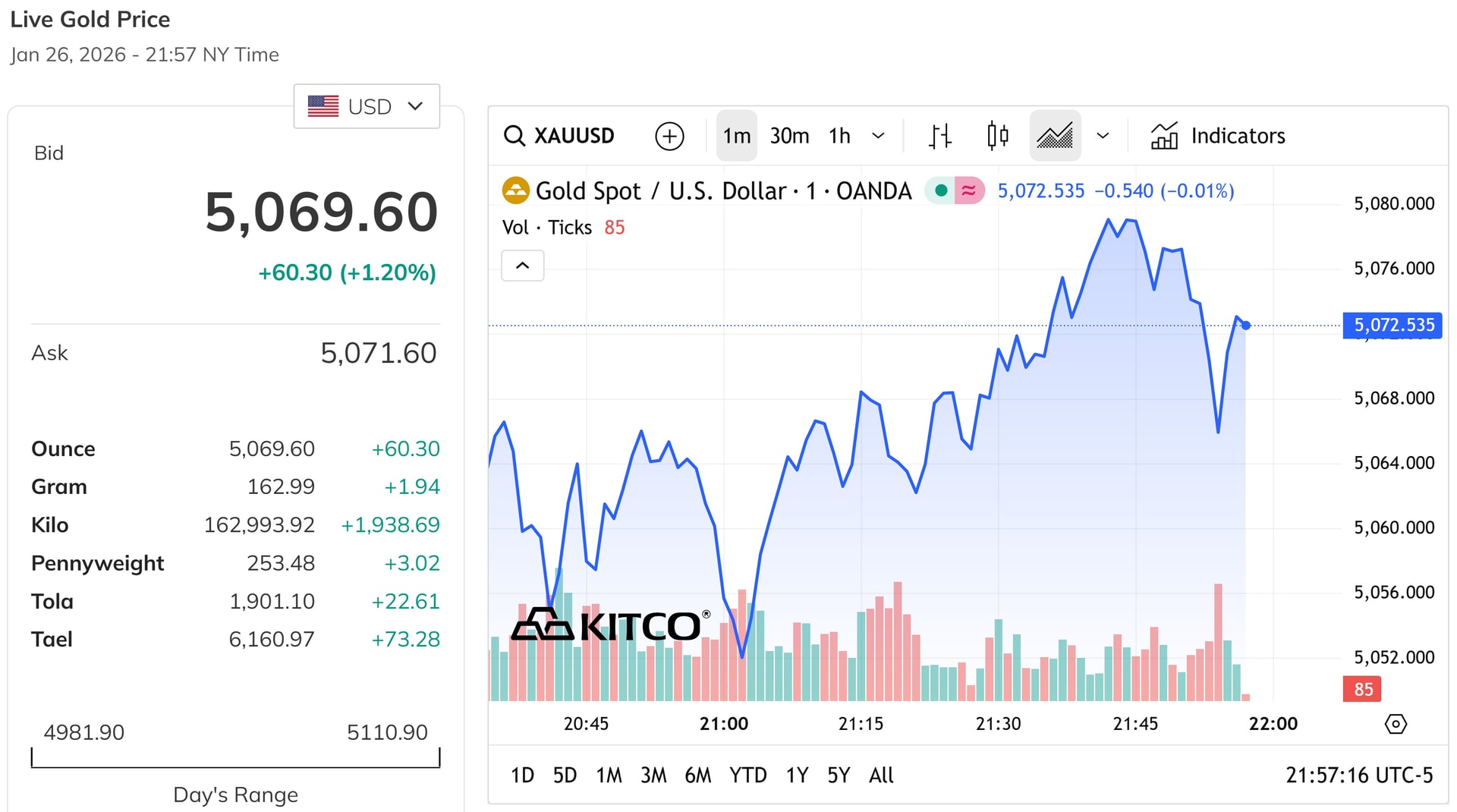Click the bar-change style icon beside the intervals
This screenshot has width=1457, height=812.
939,136
